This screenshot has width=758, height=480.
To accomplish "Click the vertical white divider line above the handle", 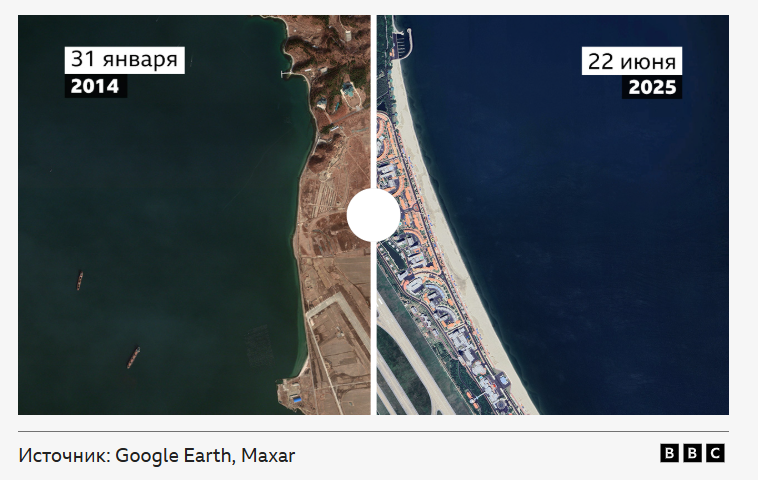I will point(373,102).
